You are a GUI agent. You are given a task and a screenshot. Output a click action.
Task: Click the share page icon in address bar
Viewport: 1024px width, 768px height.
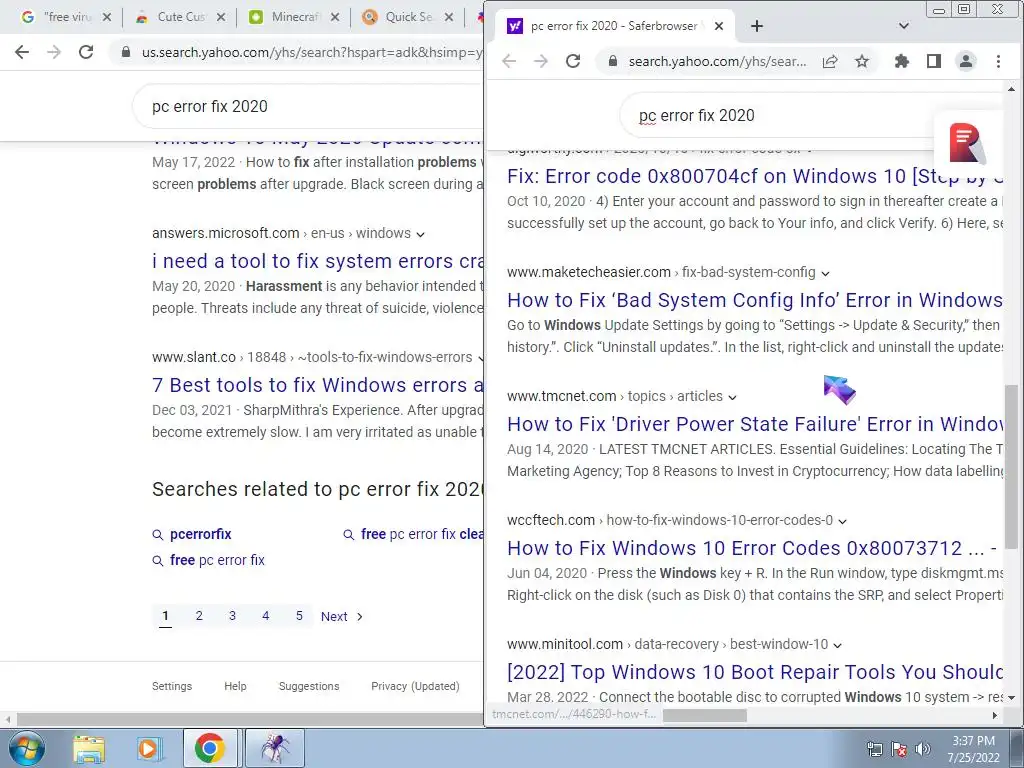pyautogui.click(x=830, y=61)
